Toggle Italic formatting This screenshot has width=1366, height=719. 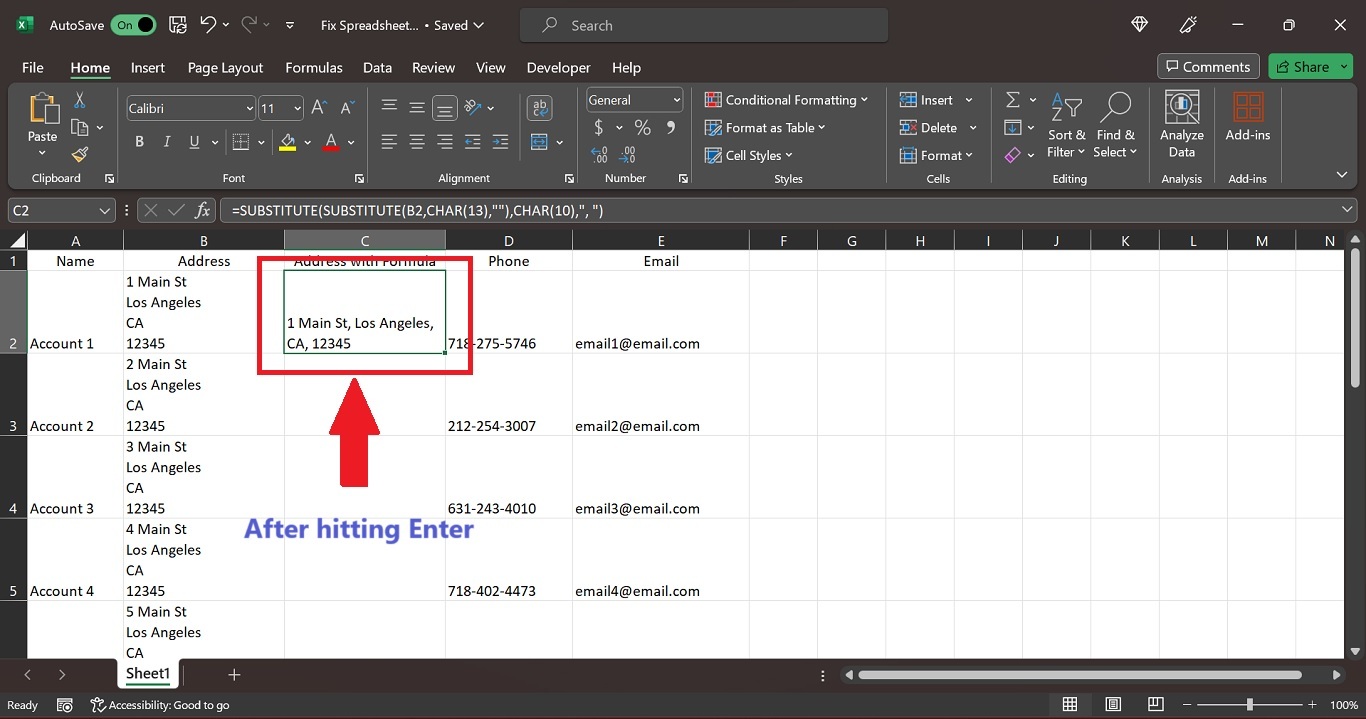click(x=167, y=142)
